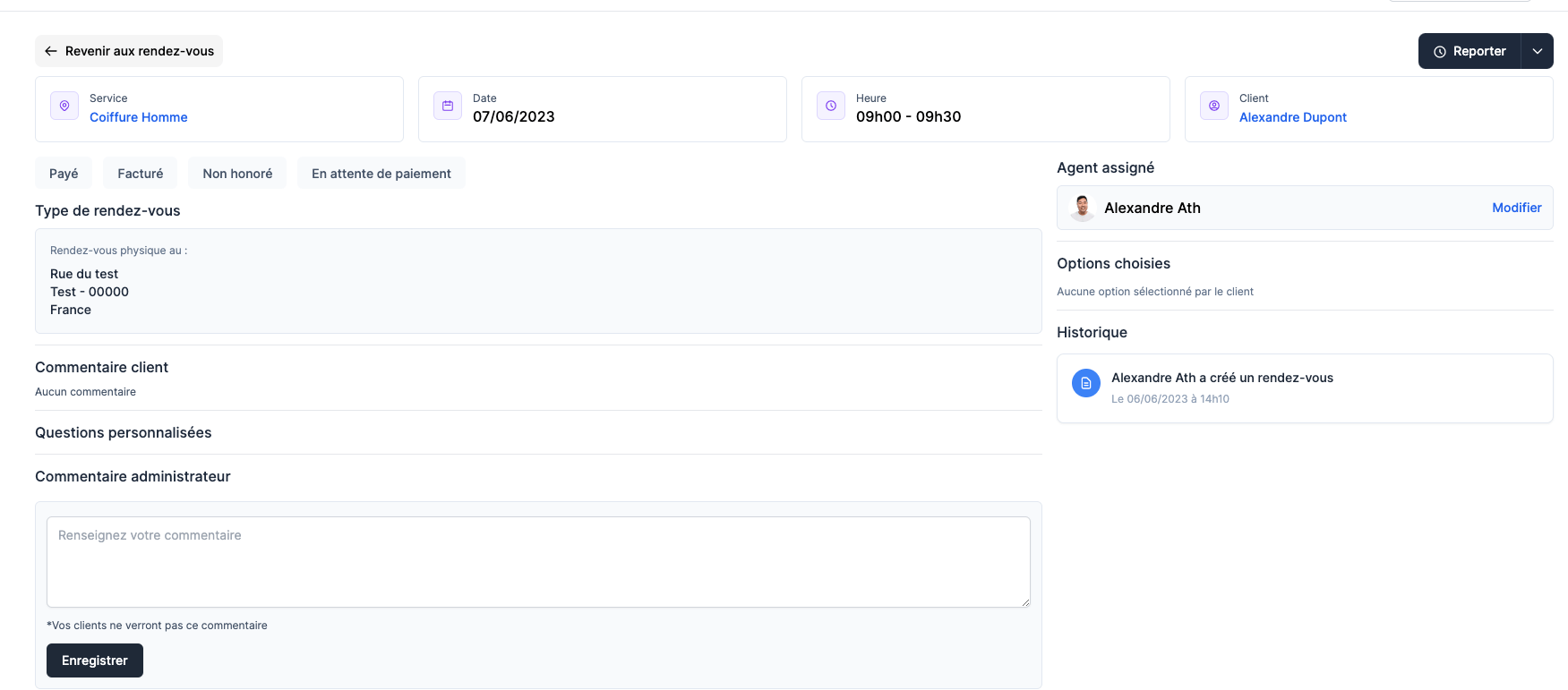Click the location pin icon beside Service

pyautogui.click(x=64, y=106)
